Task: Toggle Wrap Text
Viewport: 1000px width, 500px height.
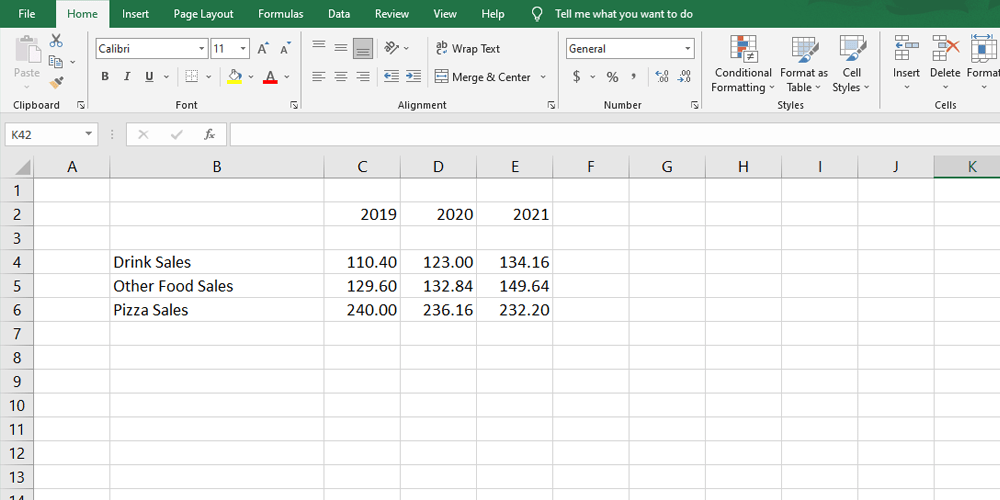Action: (467, 48)
